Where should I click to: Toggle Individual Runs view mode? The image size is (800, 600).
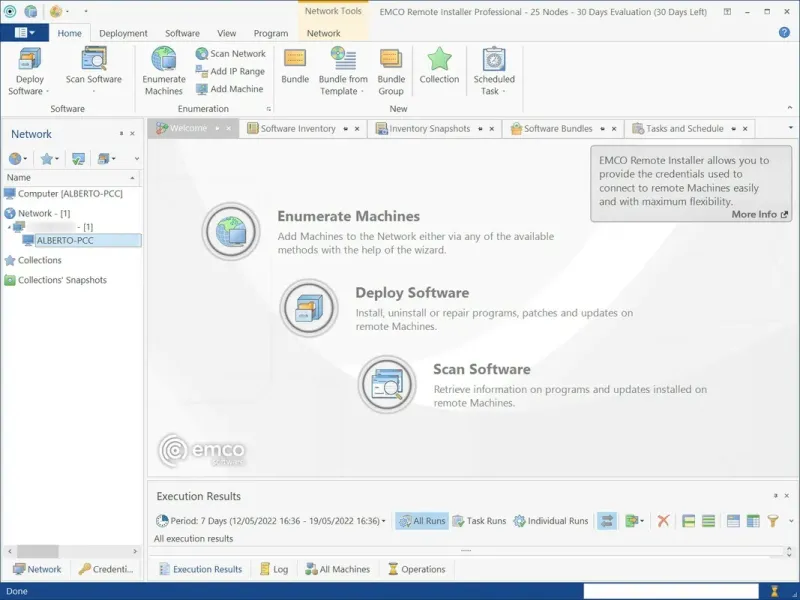pos(551,521)
